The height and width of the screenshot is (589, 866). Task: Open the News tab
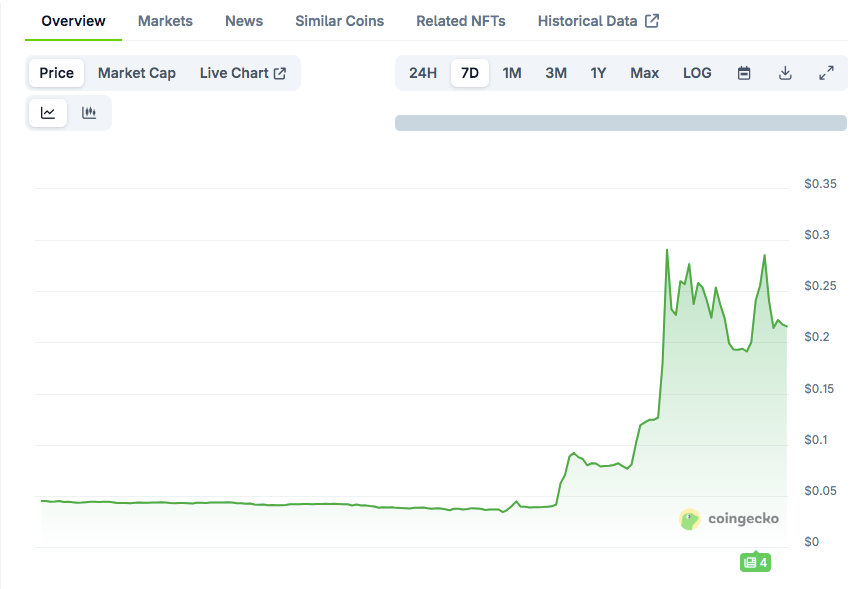pyautogui.click(x=244, y=21)
